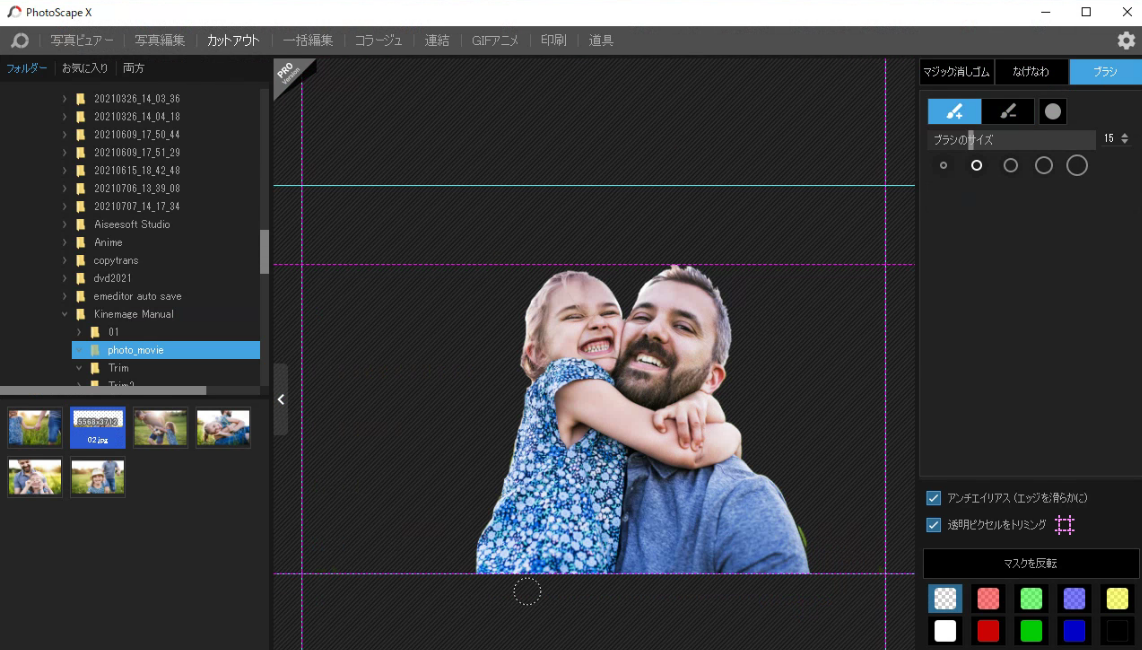Pick the yellow checker background swatch
The height and width of the screenshot is (650, 1142).
pyautogui.click(x=1117, y=598)
